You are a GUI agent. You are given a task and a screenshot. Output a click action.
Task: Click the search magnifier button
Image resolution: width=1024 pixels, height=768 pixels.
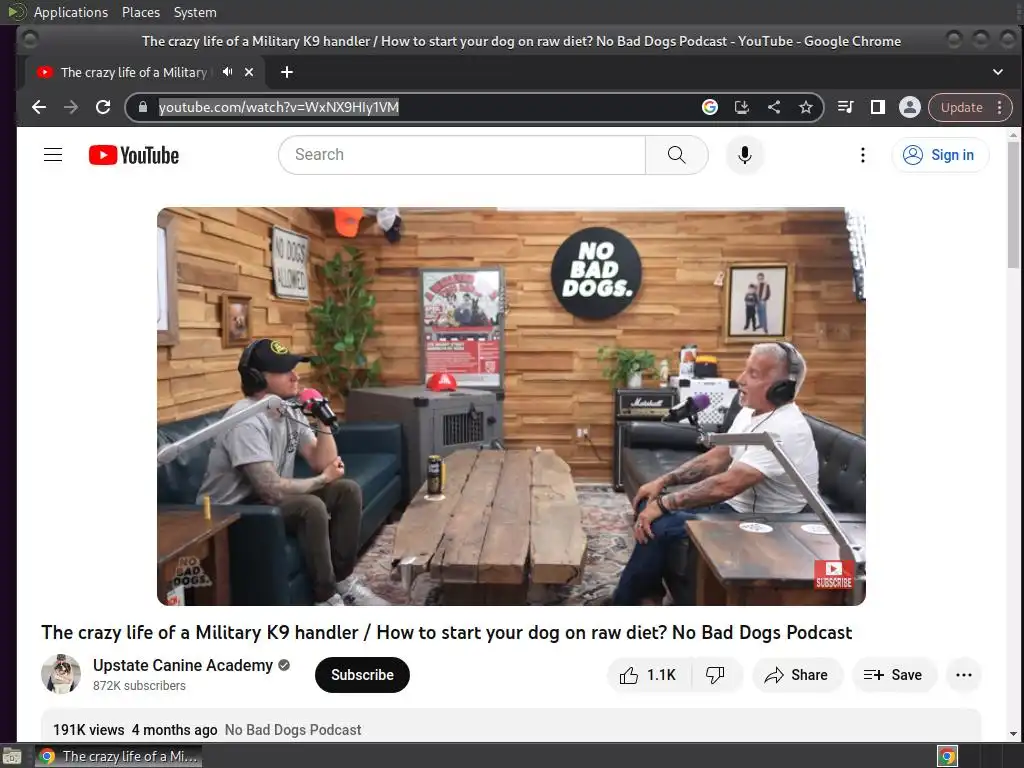pos(677,155)
